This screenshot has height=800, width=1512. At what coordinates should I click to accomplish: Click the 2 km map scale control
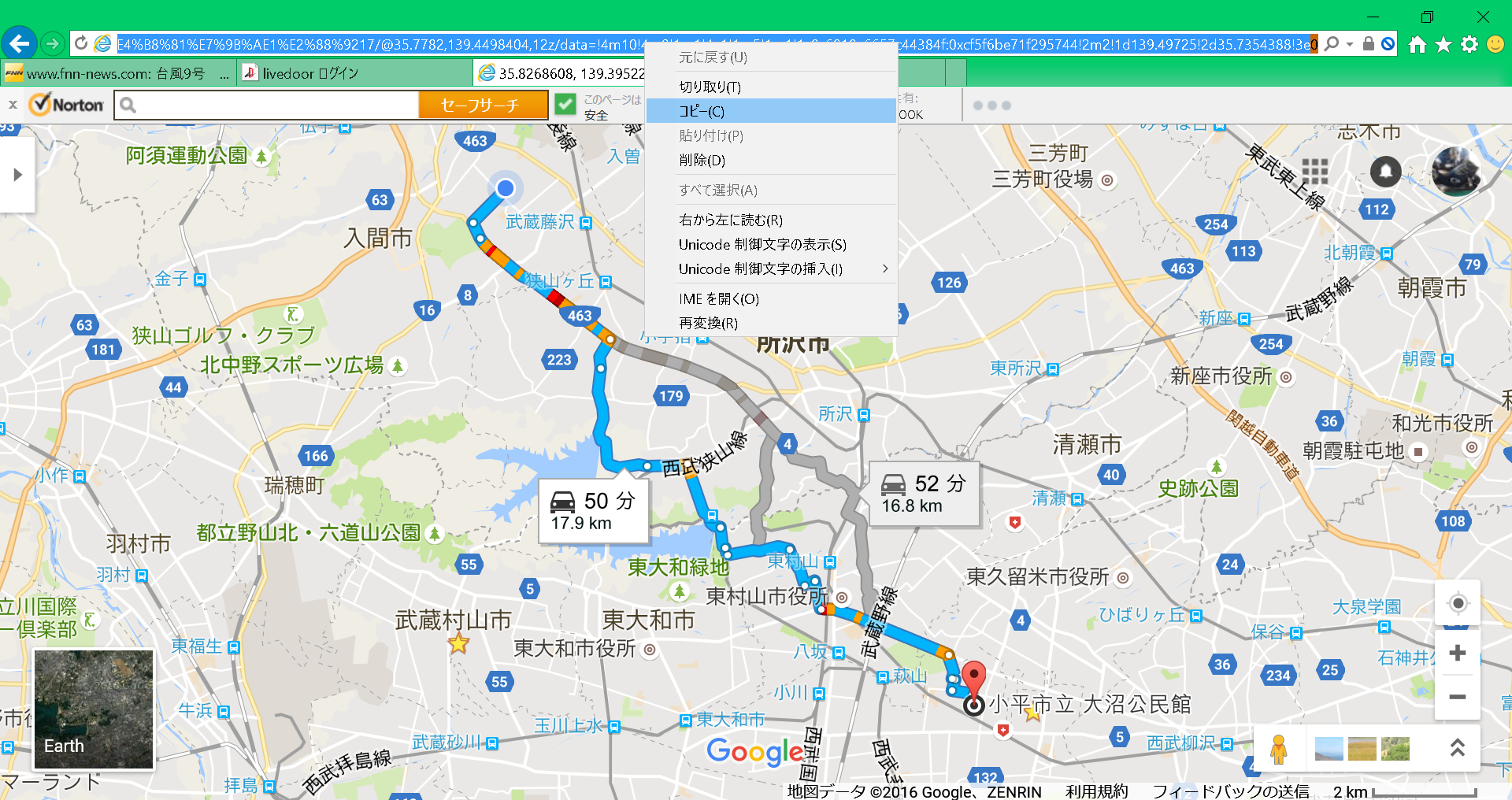click(x=1404, y=791)
